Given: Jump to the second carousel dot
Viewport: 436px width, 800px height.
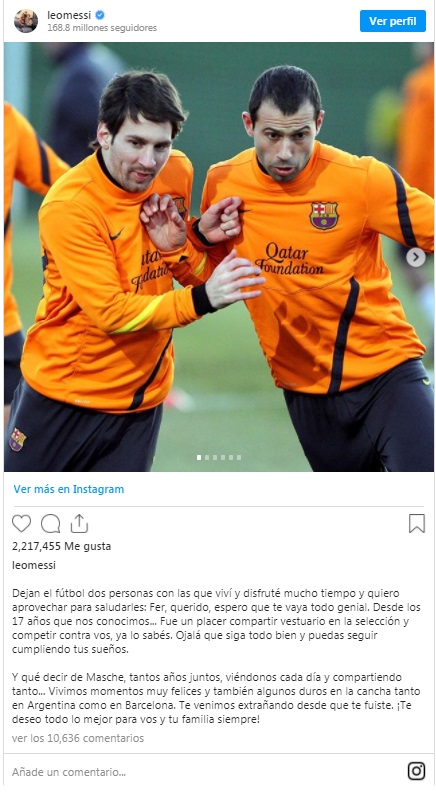Looking at the screenshot, I should tap(207, 458).
